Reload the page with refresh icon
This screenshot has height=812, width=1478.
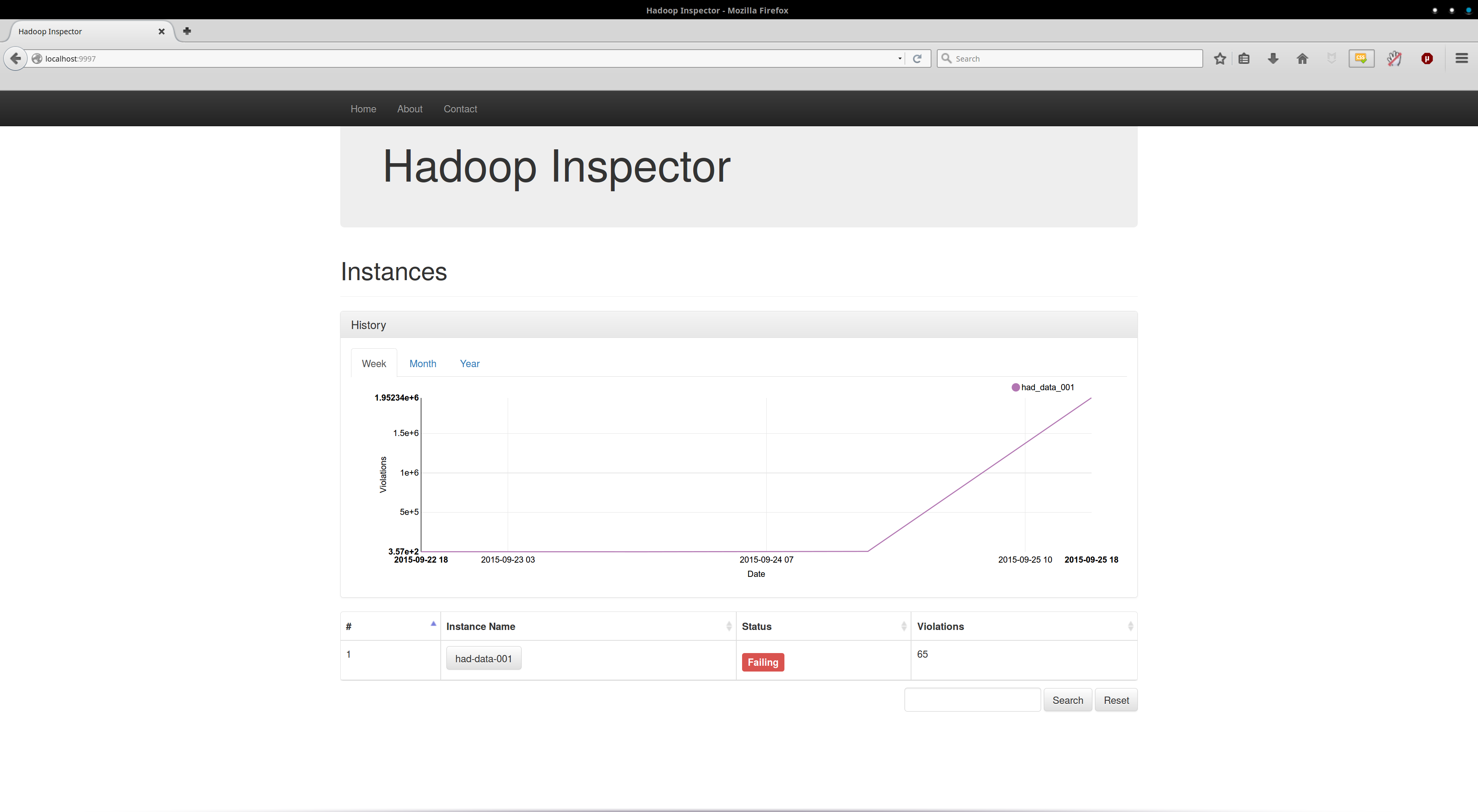click(x=918, y=58)
